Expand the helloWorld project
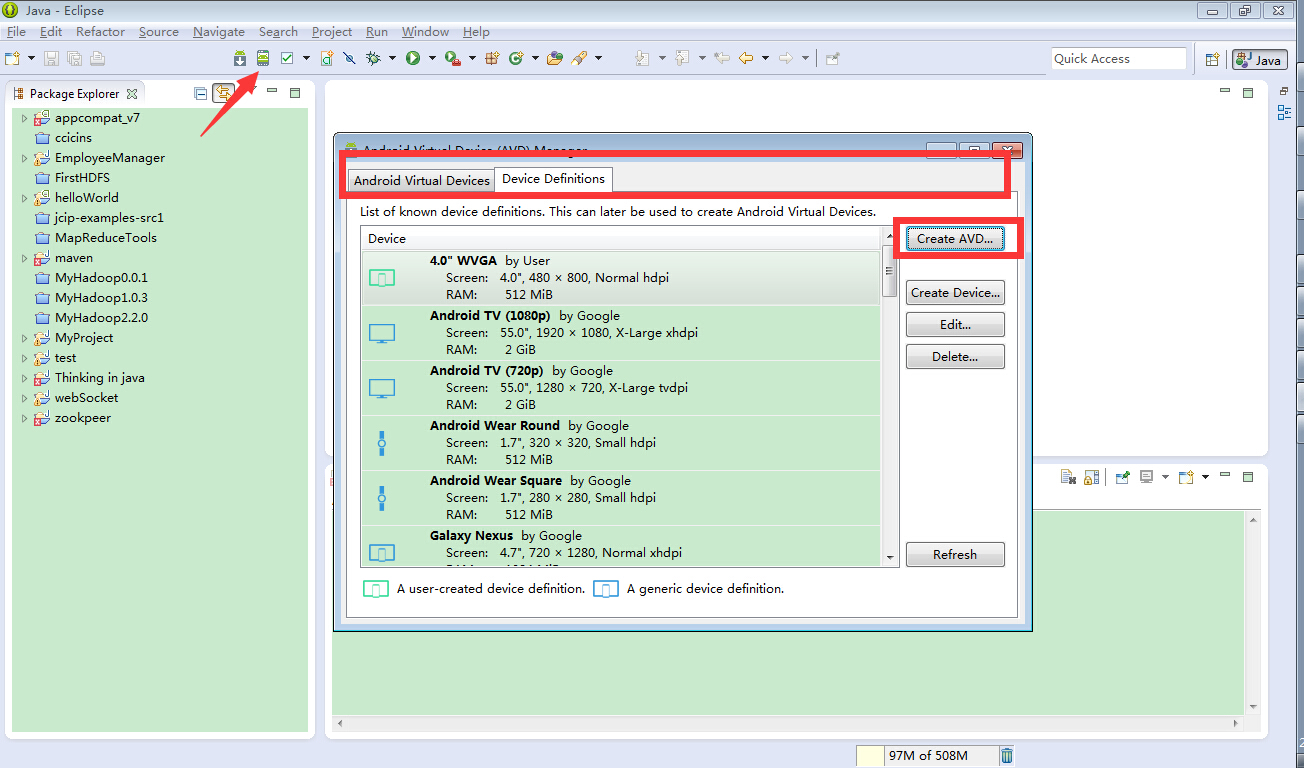This screenshot has height=768, width=1304. point(24,198)
